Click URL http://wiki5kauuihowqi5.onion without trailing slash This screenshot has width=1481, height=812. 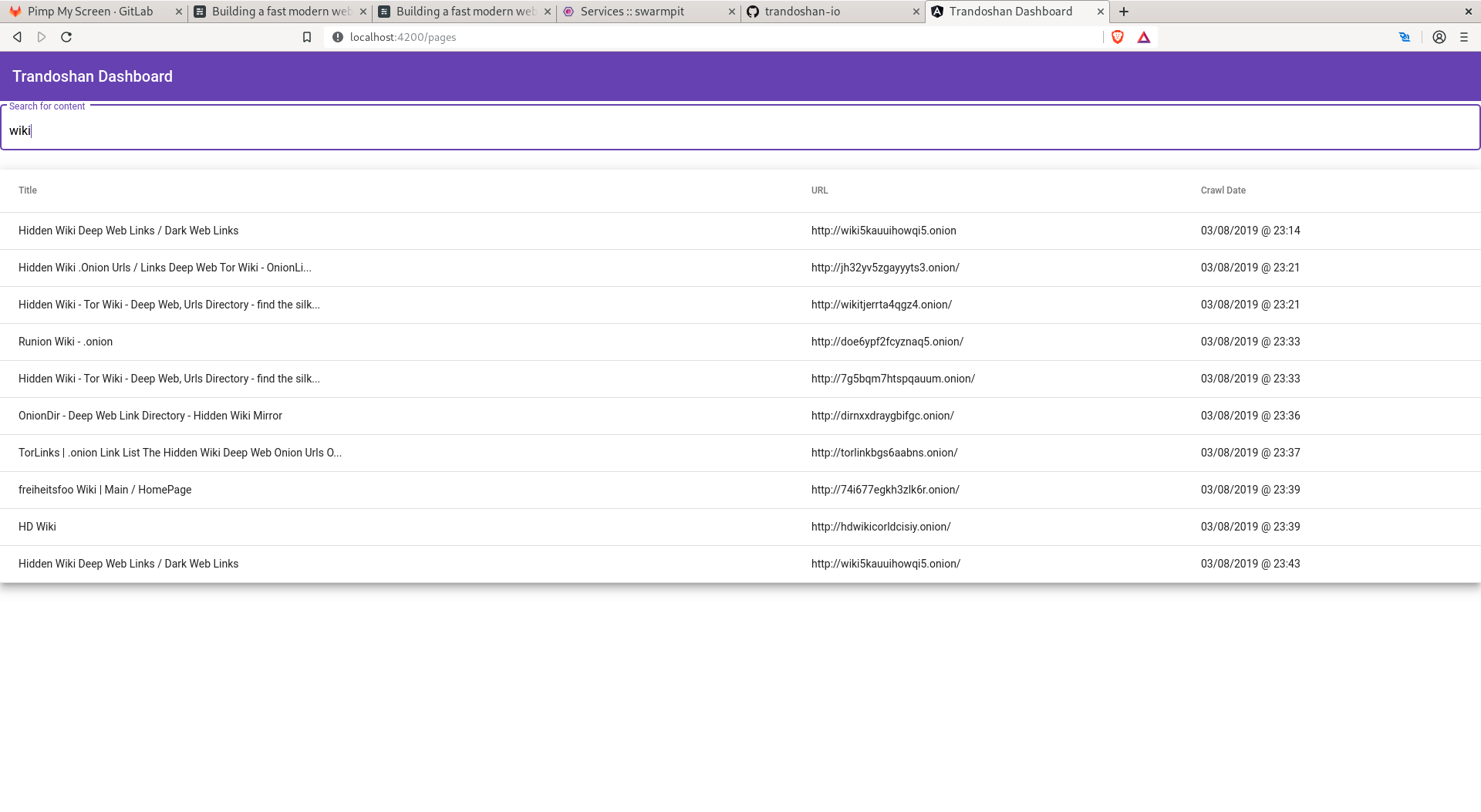coord(884,231)
